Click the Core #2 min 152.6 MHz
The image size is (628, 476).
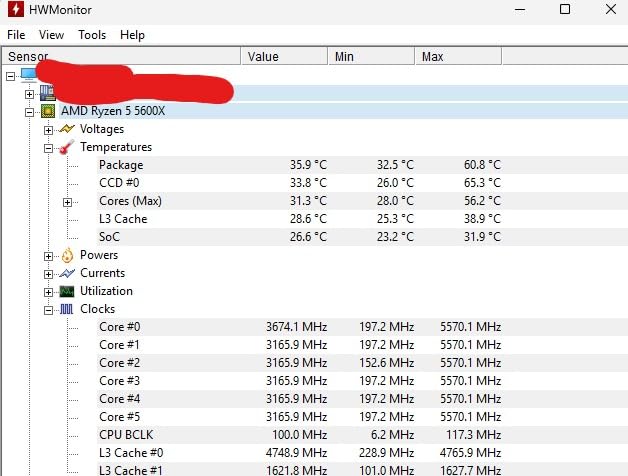[386, 363]
